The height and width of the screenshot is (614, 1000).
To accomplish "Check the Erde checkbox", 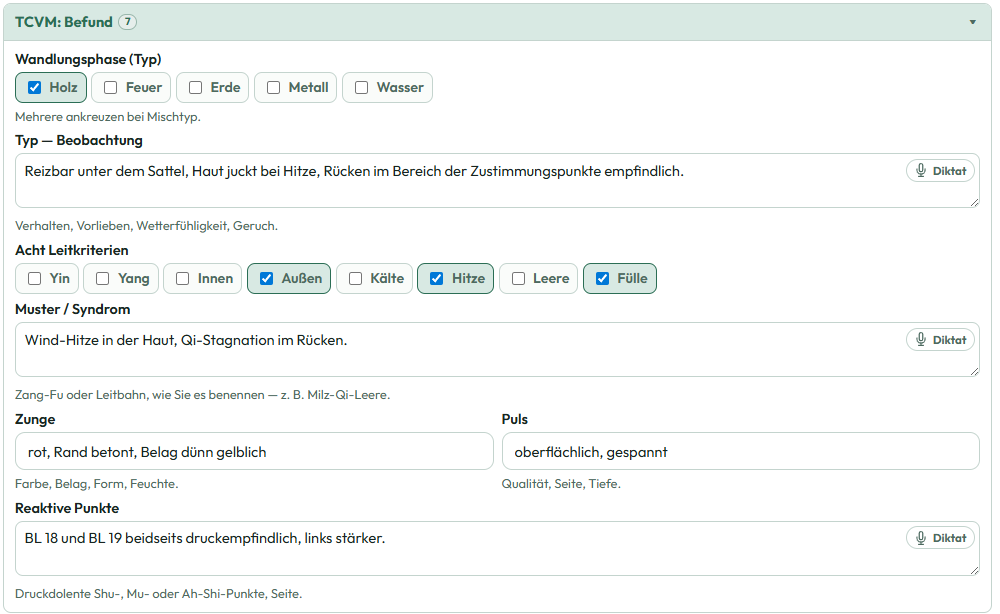I will [x=196, y=87].
